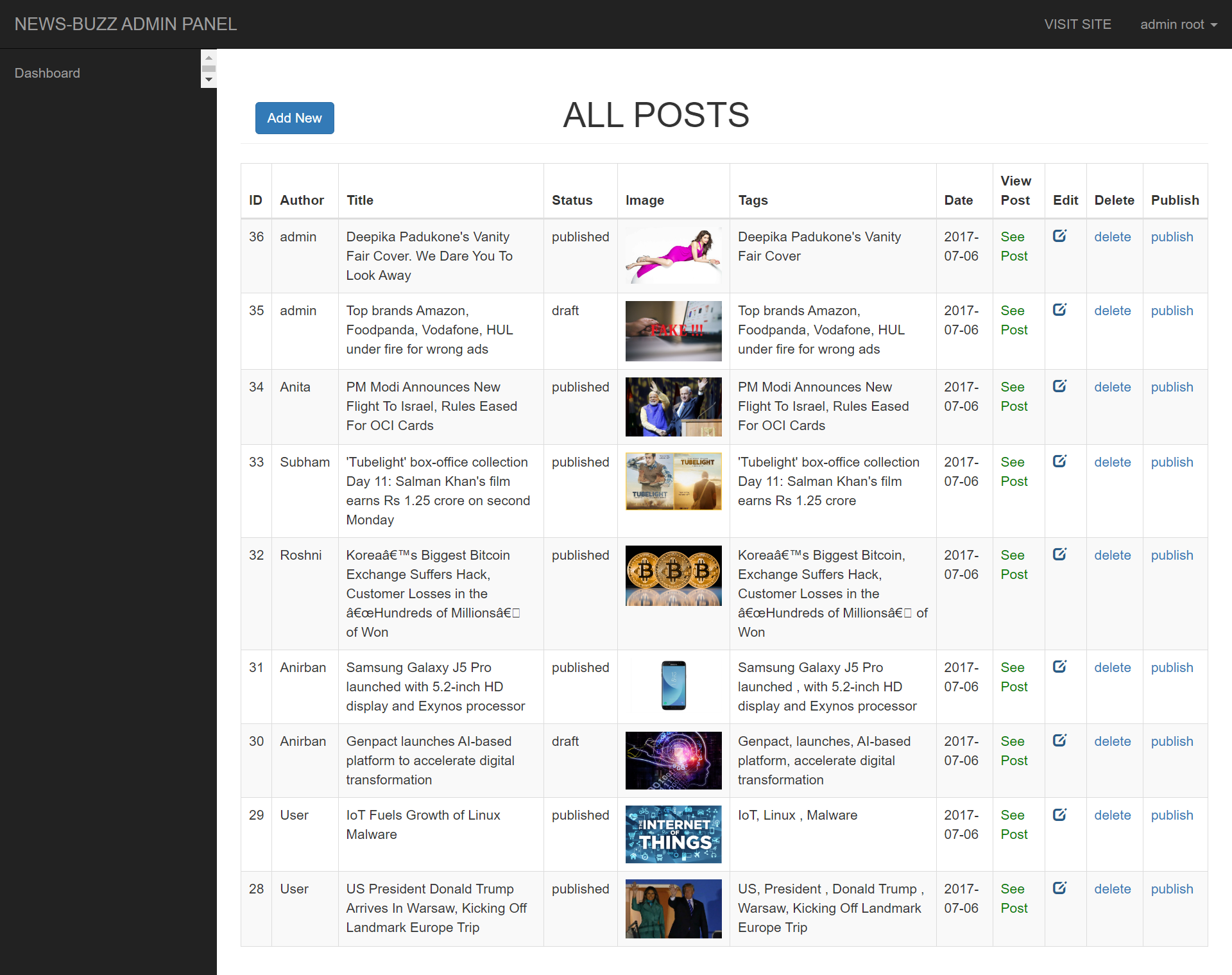Screen dimensions: 1232x975
Task: View the Trump Warsaw post 28
Action: 1014,899
